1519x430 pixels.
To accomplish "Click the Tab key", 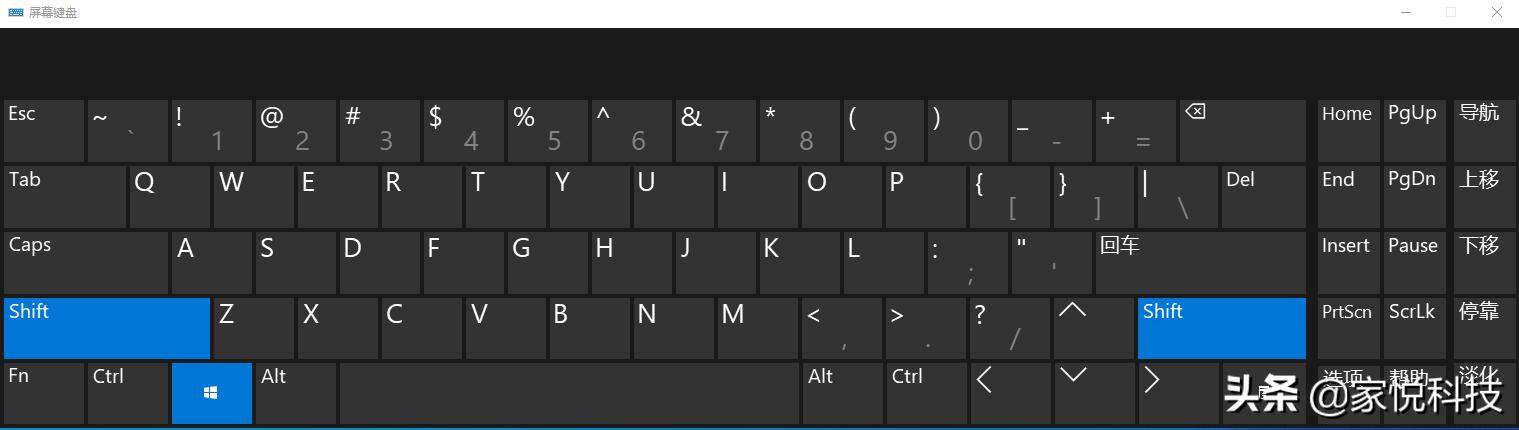I will tap(65, 197).
